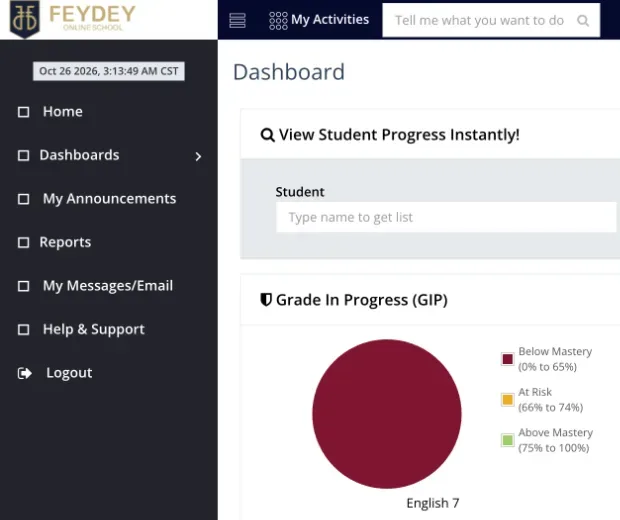Expand the Dashboards submenu chevron

(x=198, y=157)
